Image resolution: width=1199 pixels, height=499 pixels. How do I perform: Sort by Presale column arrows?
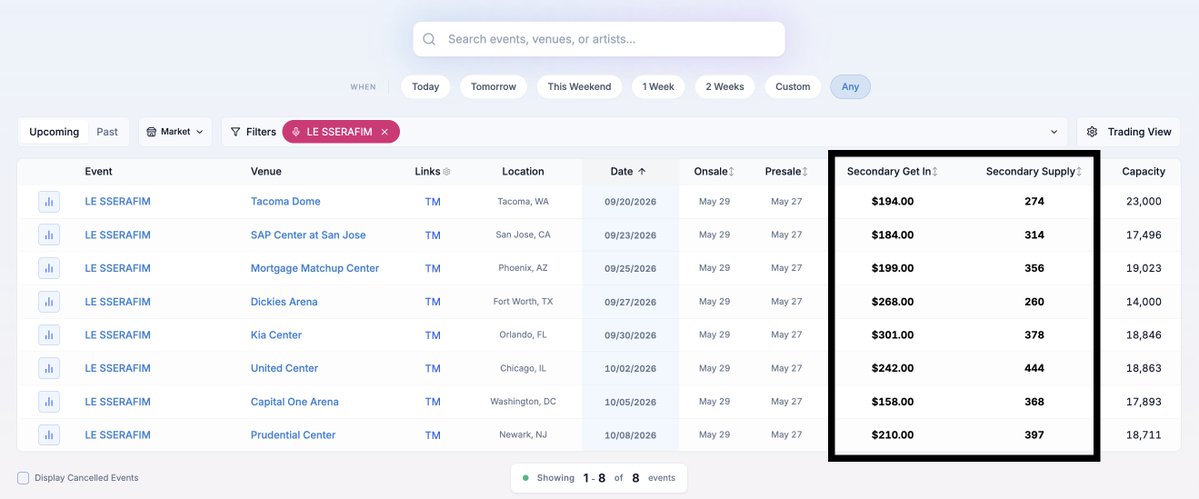point(805,172)
